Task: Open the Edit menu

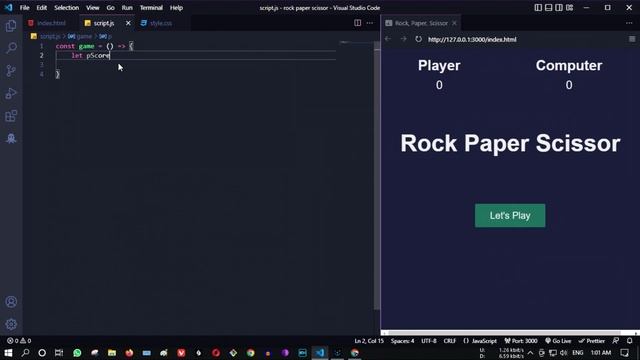Action: pyautogui.click(x=42, y=8)
